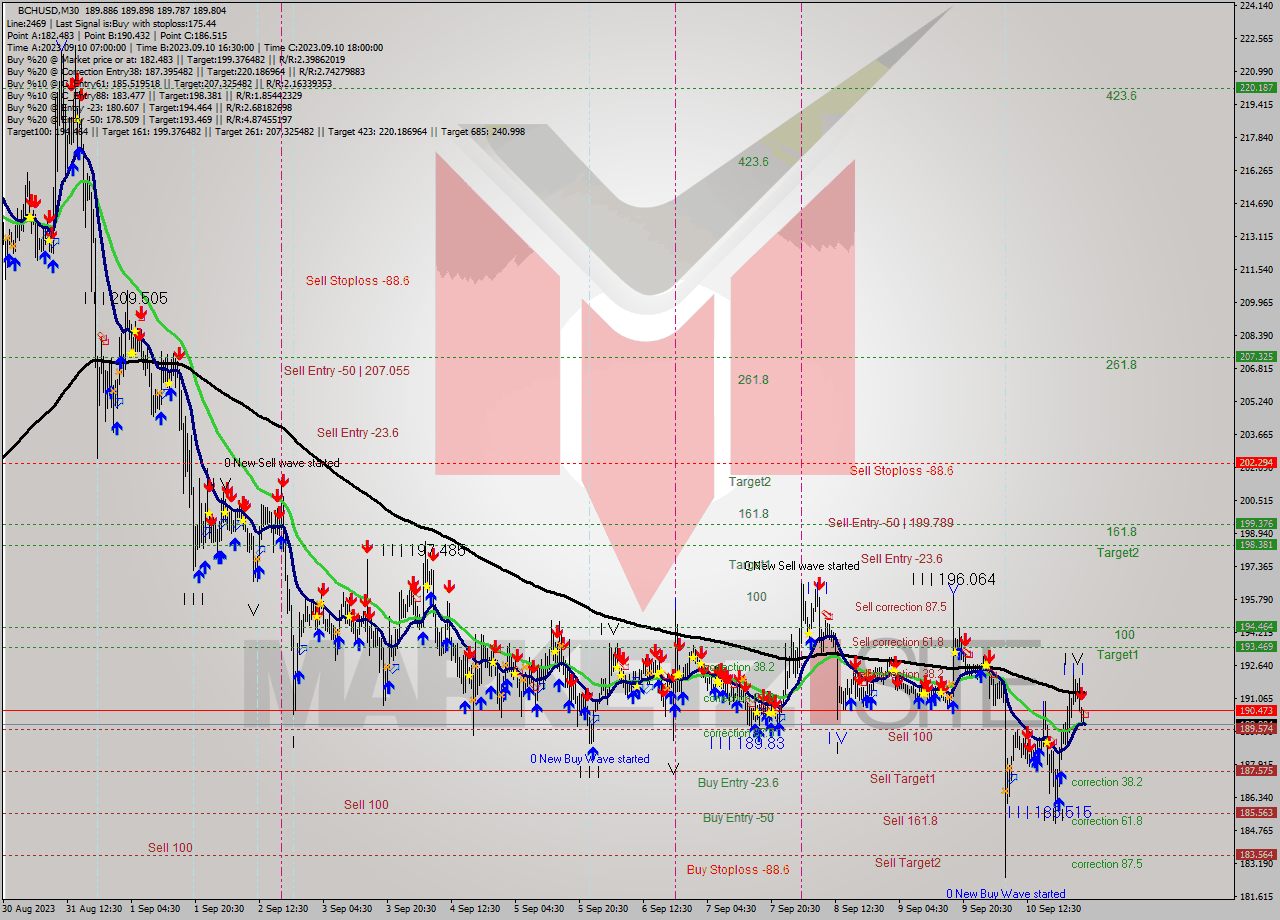Click the 197.365 price axis value
The width and height of the screenshot is (1280, 920).
click(1256, 567)
